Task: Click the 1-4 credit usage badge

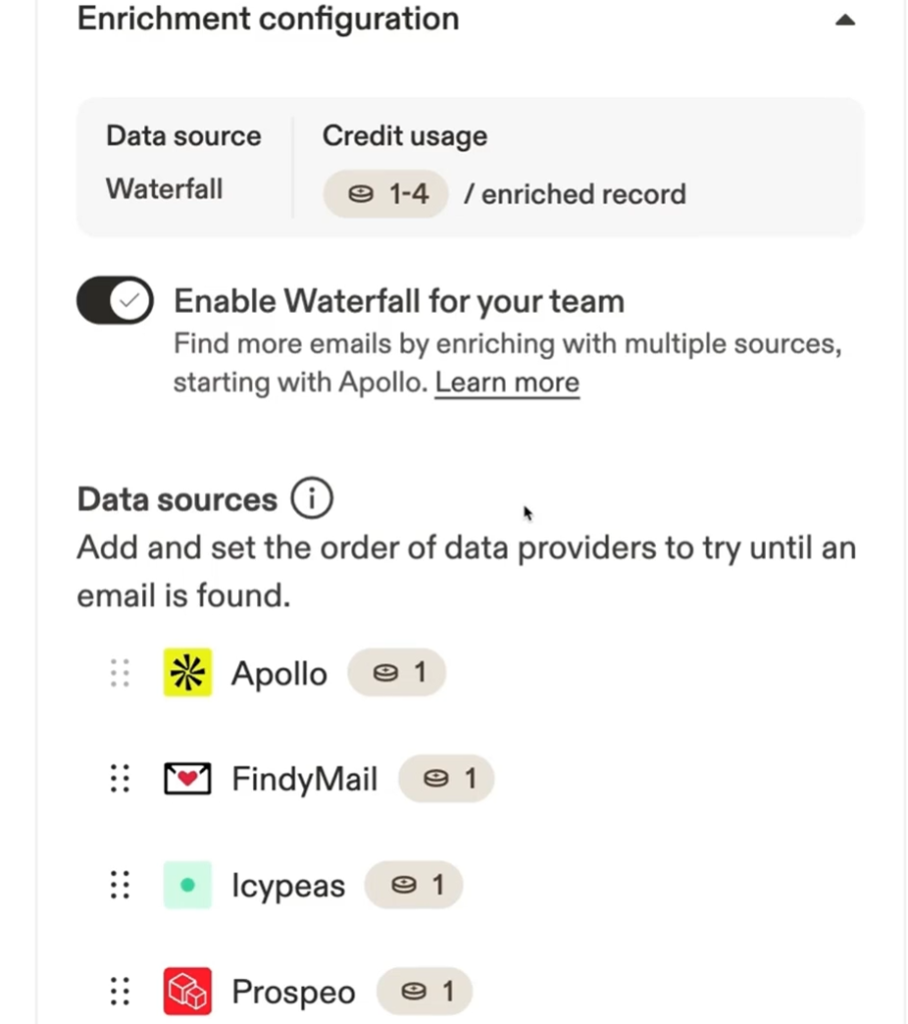Action: 386,193
